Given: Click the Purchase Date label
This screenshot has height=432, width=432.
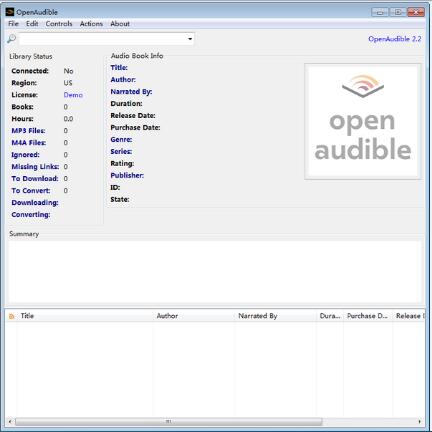Looking at the screenshot, I should click(x=135, y=128).
